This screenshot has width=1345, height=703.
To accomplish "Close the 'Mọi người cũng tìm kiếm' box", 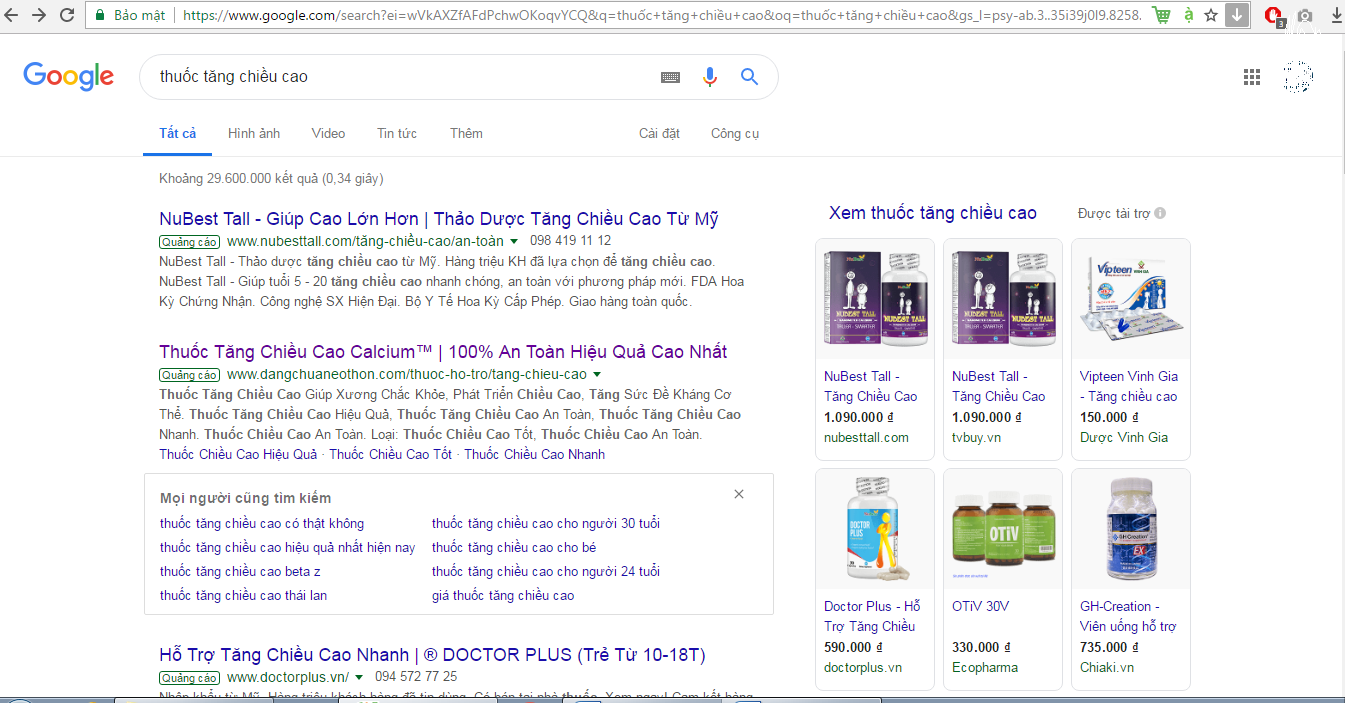I will (x=739, y=494).
